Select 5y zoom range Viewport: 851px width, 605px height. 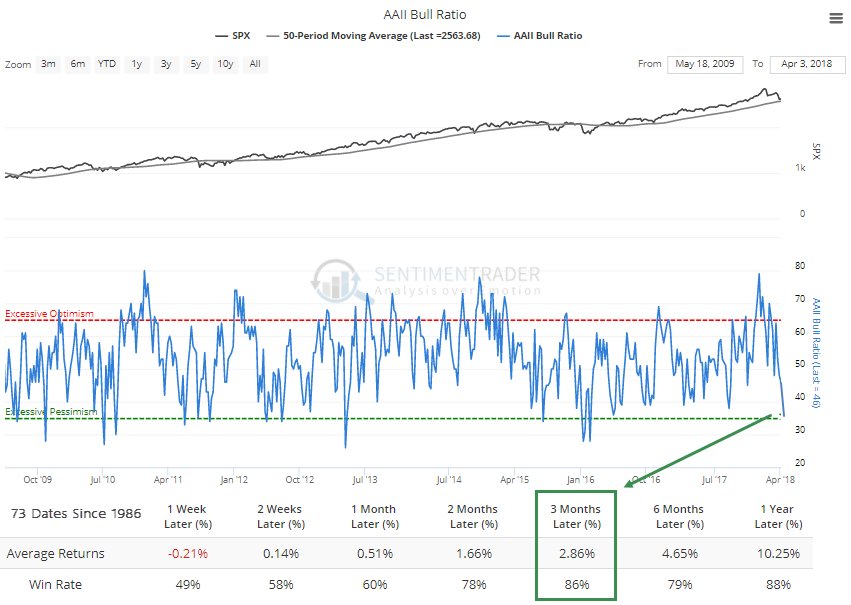196,64
